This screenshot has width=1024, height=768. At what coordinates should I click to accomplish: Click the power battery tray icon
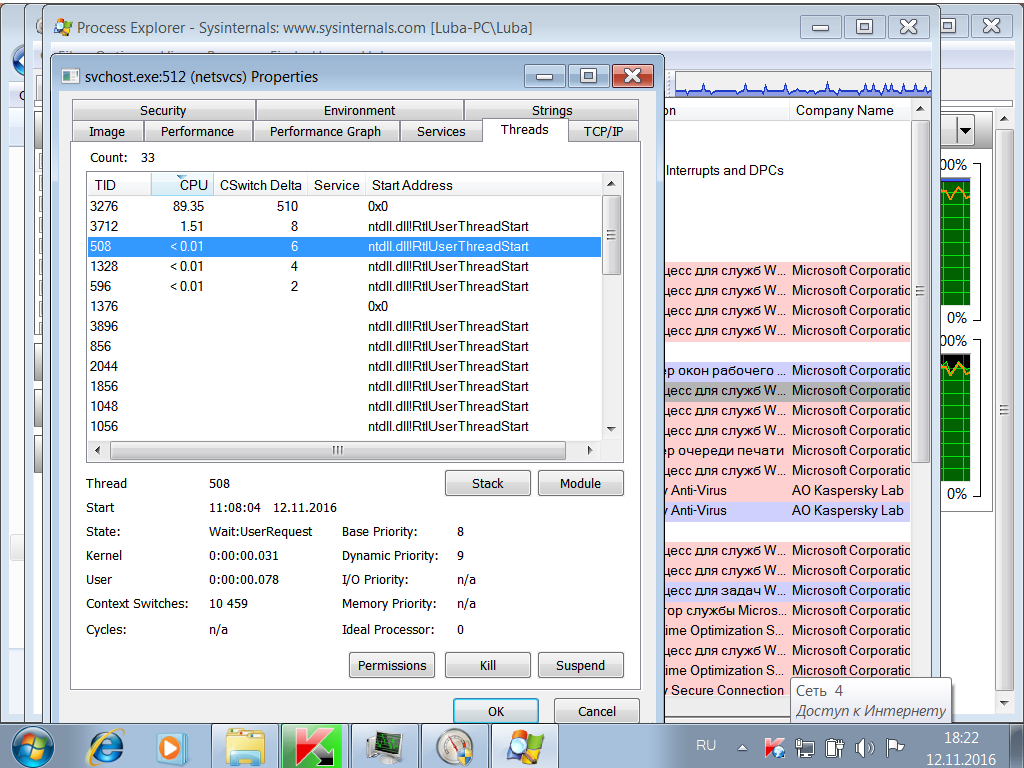(x=834, y=747)
